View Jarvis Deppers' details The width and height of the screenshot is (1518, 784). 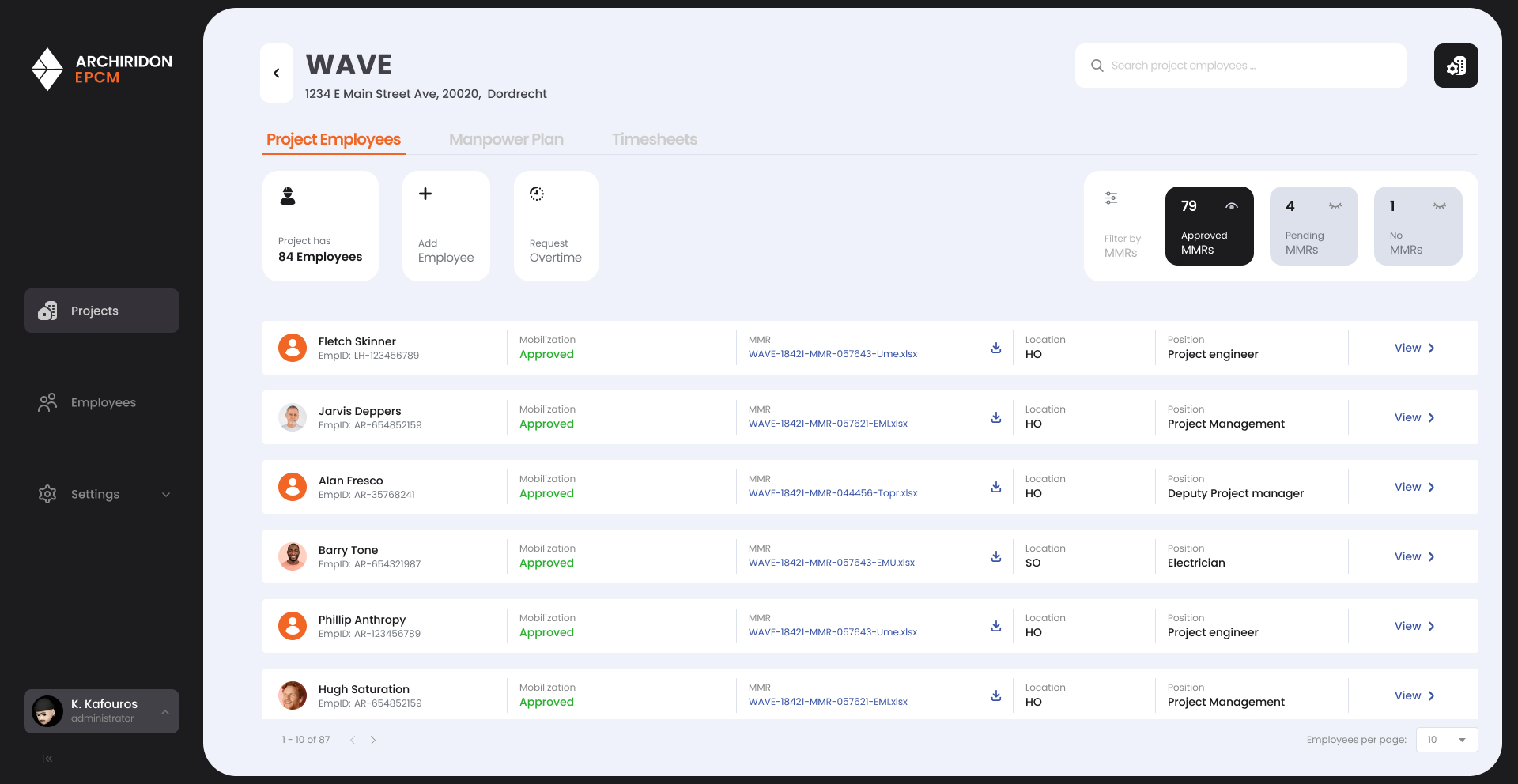click(x=1414, y=417)
